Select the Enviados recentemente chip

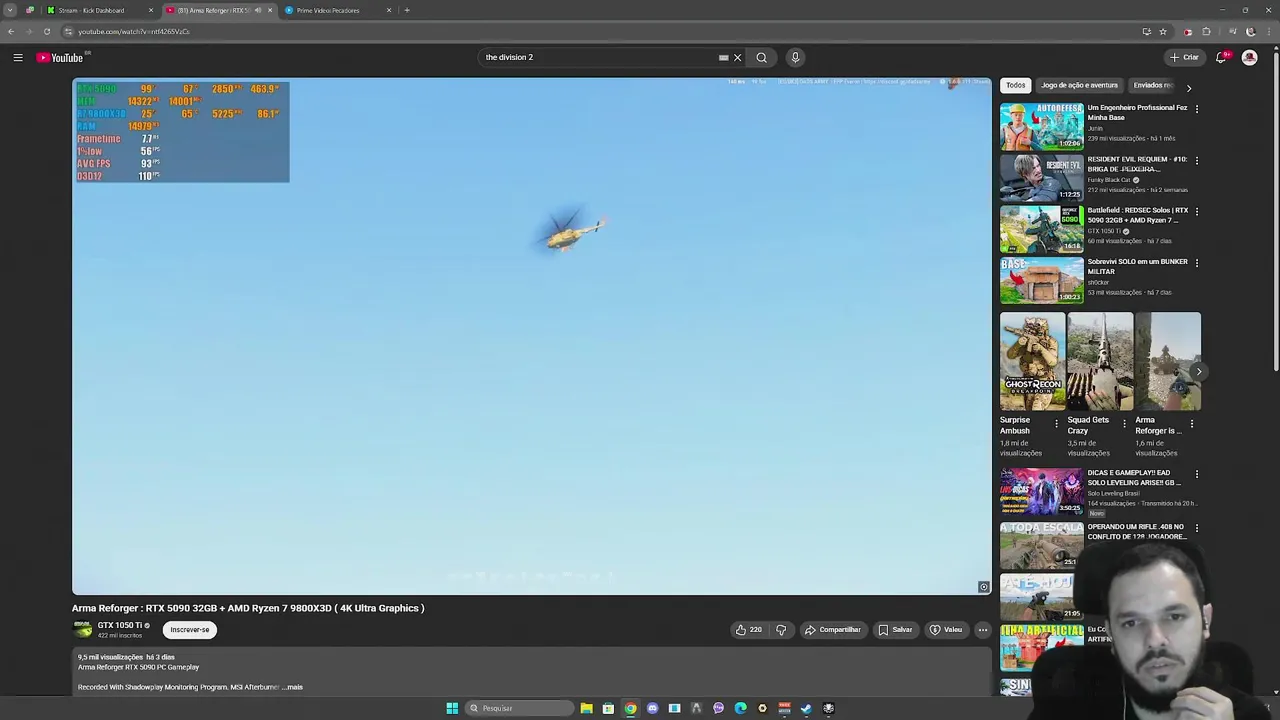tap(1153, 86)
